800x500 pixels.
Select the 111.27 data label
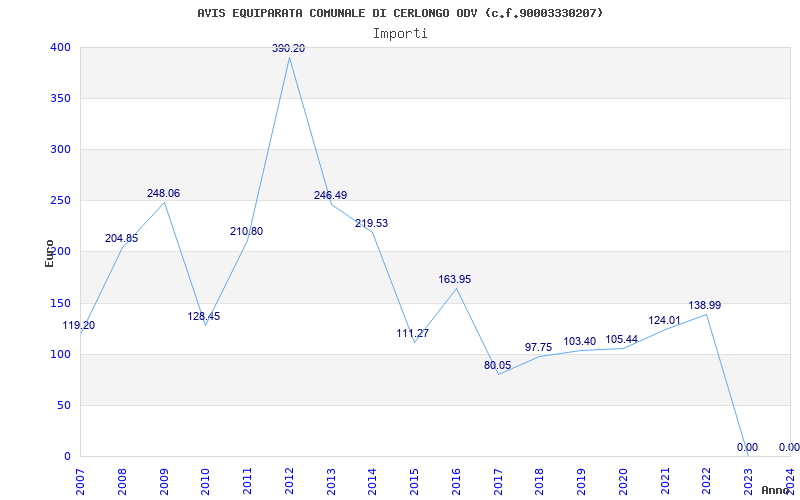[413, 333]
